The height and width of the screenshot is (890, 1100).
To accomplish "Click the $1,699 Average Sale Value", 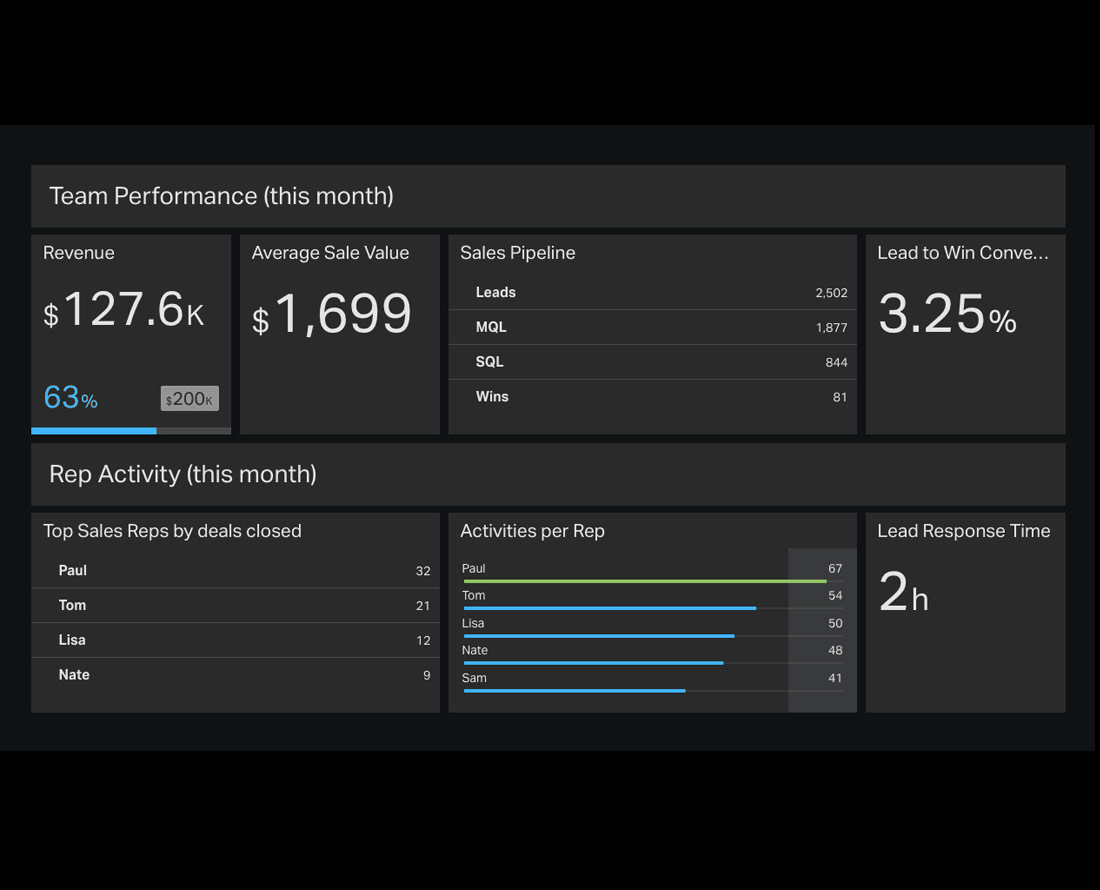I will click(331, 315).
